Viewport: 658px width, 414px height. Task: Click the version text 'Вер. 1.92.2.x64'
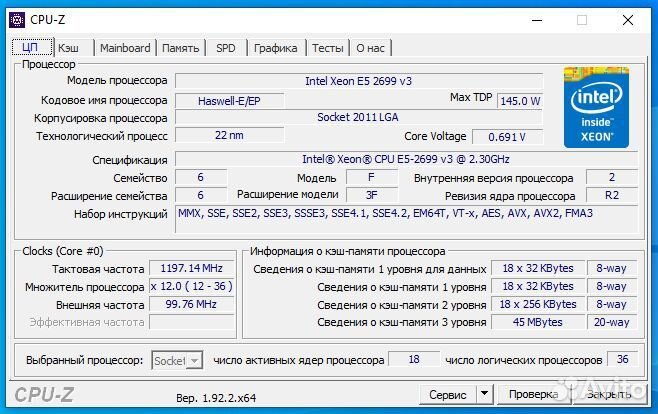tap(216, 398)
